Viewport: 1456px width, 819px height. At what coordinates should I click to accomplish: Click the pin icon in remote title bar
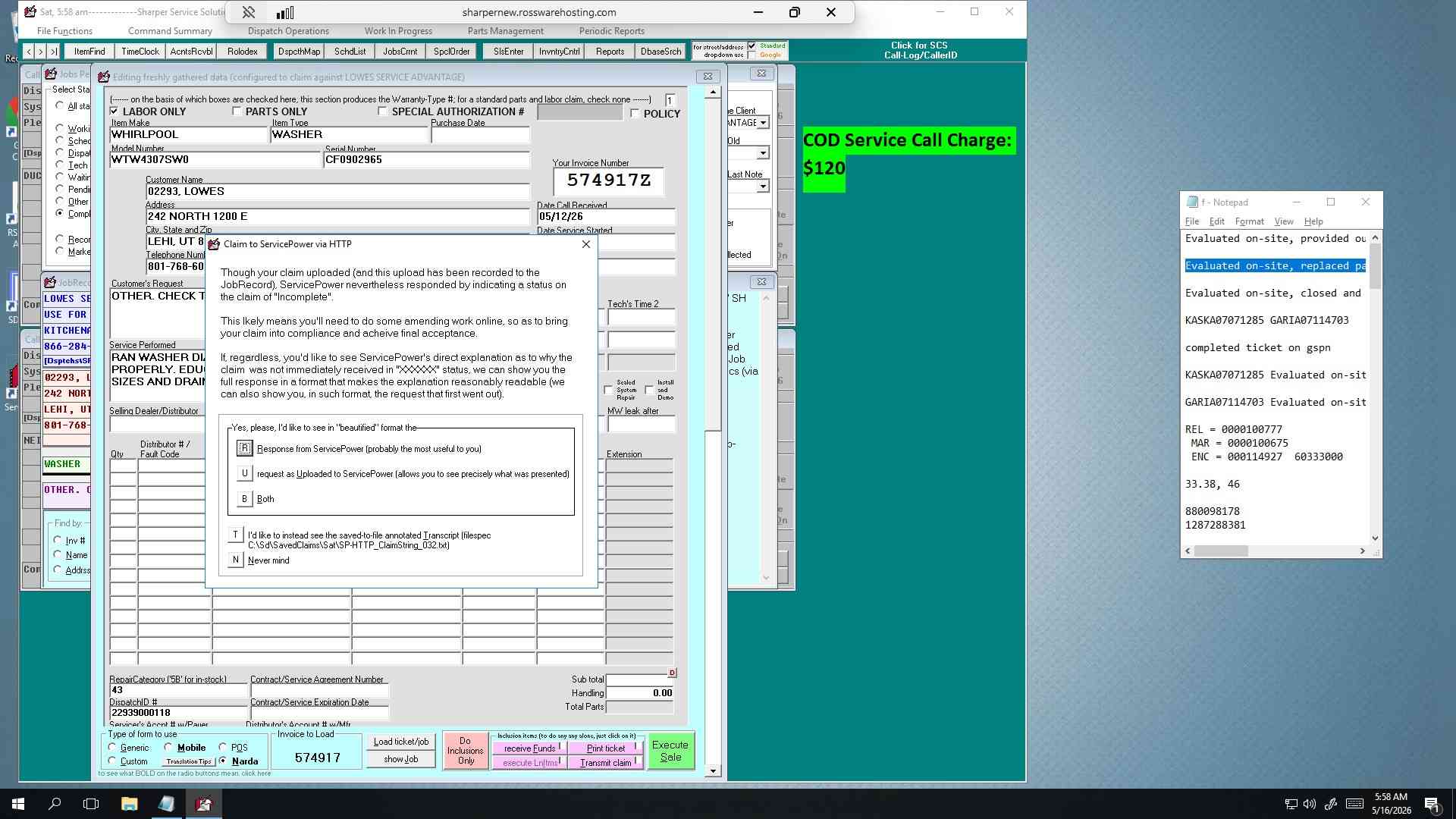click(248, 12)
